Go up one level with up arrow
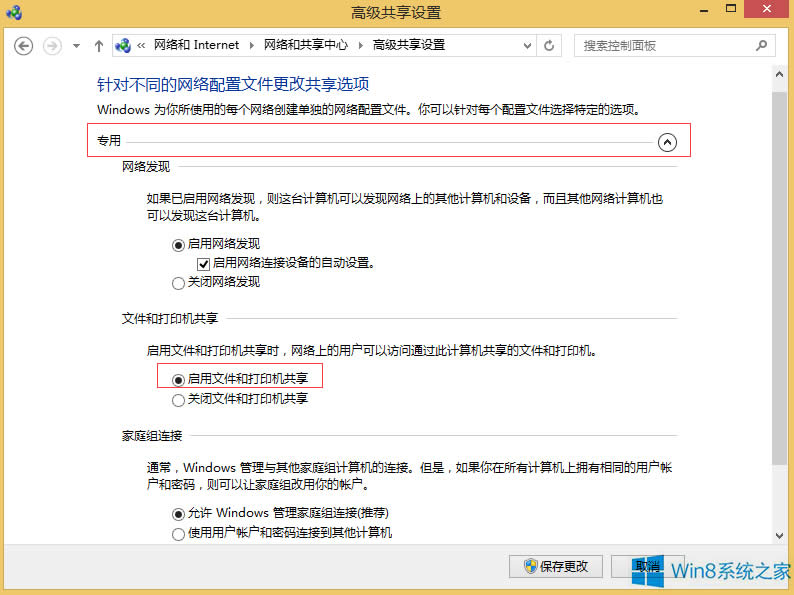This screenshot has height=595, width=794. click(x=99, y=46)
